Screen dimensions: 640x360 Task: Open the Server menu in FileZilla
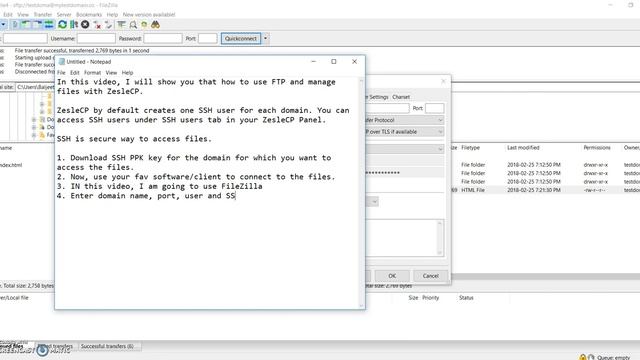[x=64, y=14]
